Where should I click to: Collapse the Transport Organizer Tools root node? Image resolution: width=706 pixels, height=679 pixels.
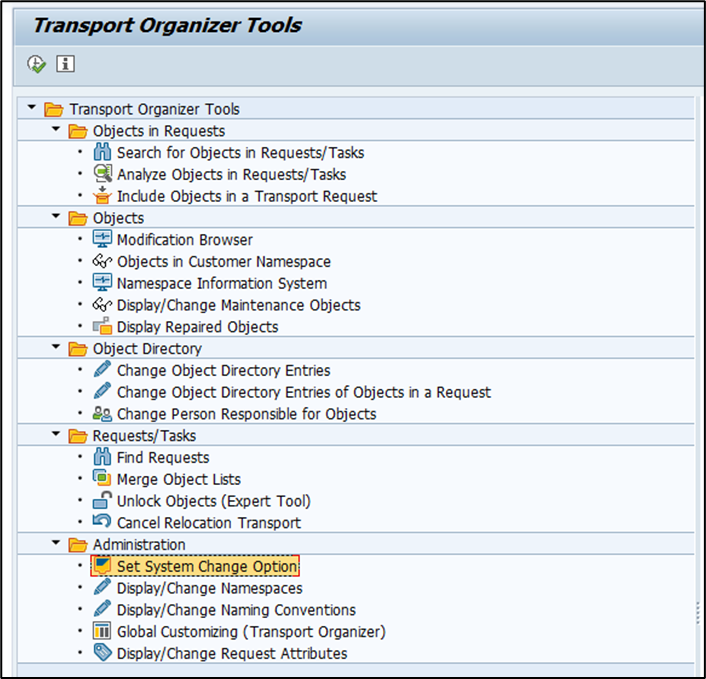[33, 109]
